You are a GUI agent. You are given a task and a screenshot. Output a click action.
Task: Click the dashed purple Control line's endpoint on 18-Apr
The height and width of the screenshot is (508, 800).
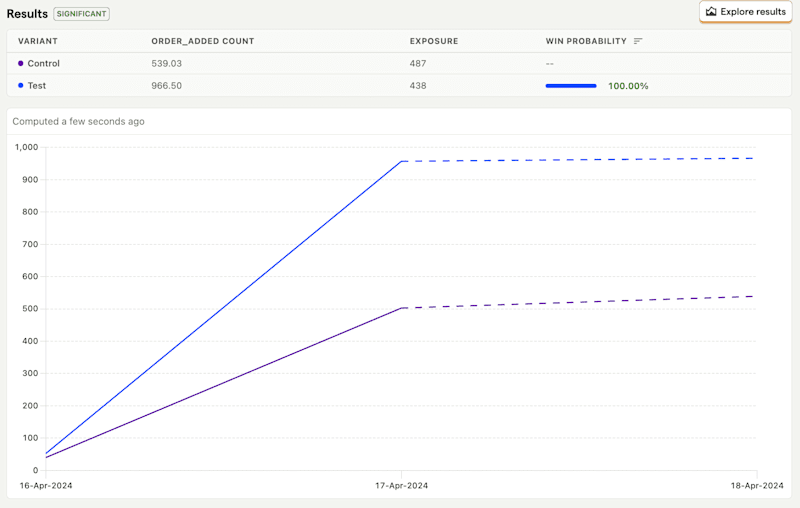[754, 296]
